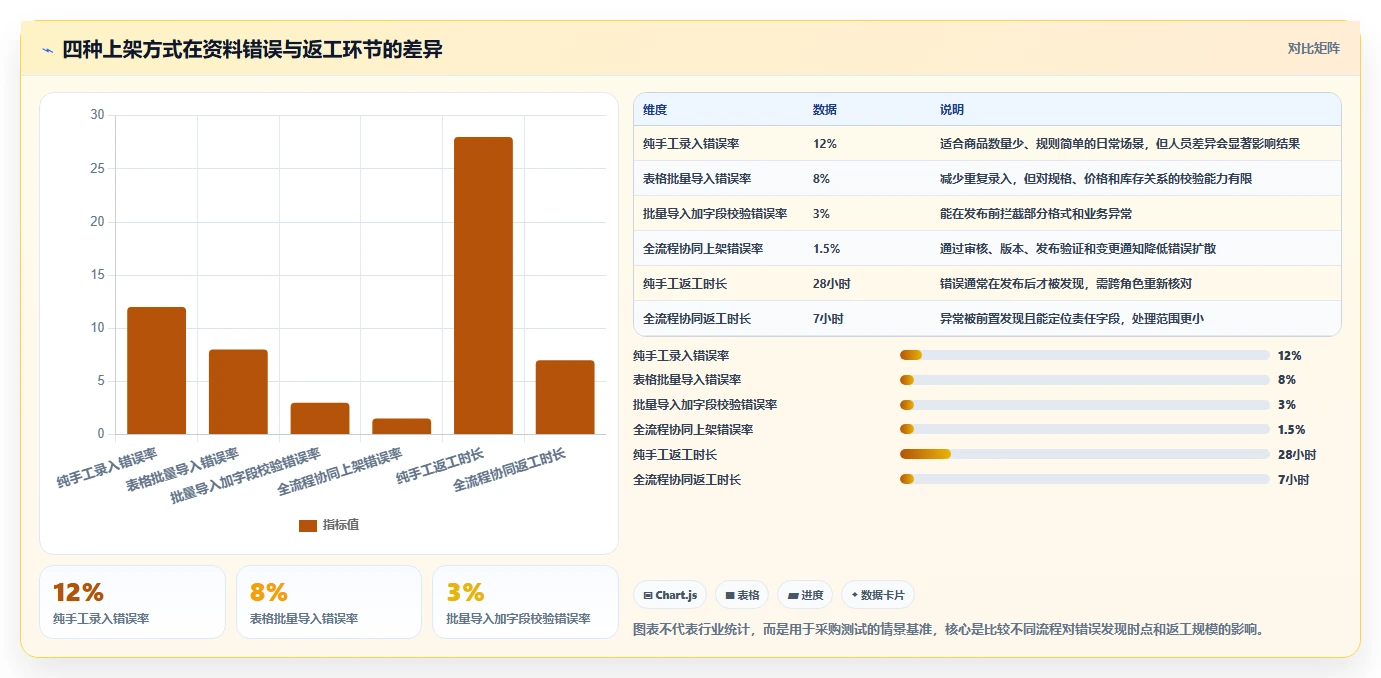Click the slanted x-axis label 全流程协同返工时长
The height and width of the screenshot is (678, 1381).
coord(509,470)
